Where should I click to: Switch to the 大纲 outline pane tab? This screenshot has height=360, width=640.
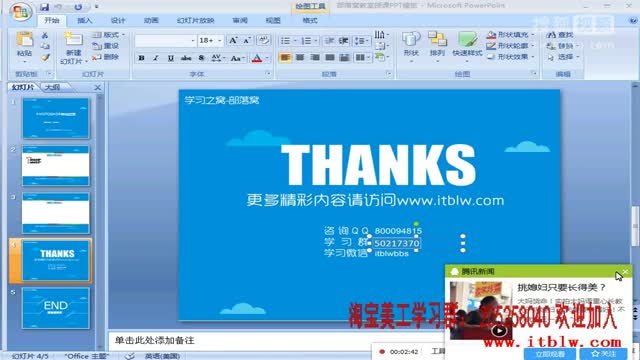tap(52, 87)
